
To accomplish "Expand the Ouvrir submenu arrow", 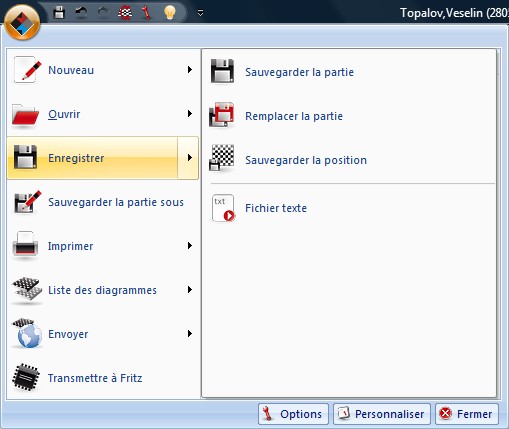I will click(x=190, y=114).
